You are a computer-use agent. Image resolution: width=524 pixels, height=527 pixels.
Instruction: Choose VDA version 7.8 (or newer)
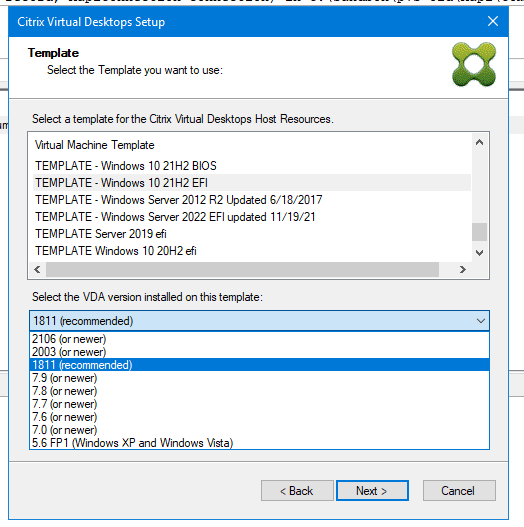point(259,391)
